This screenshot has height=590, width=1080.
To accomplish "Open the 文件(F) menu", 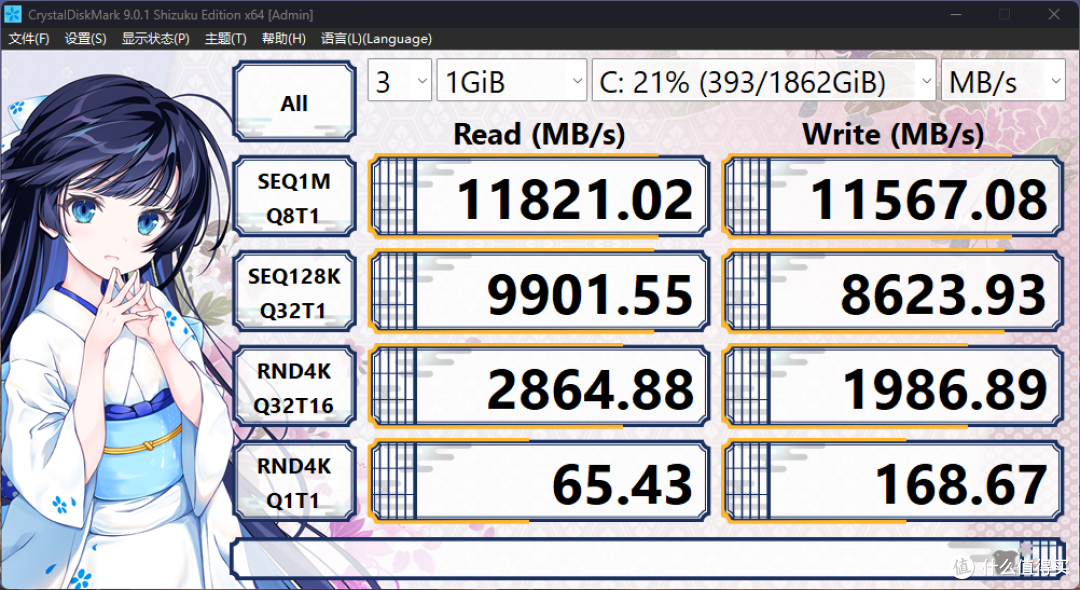I will [29, 39].
